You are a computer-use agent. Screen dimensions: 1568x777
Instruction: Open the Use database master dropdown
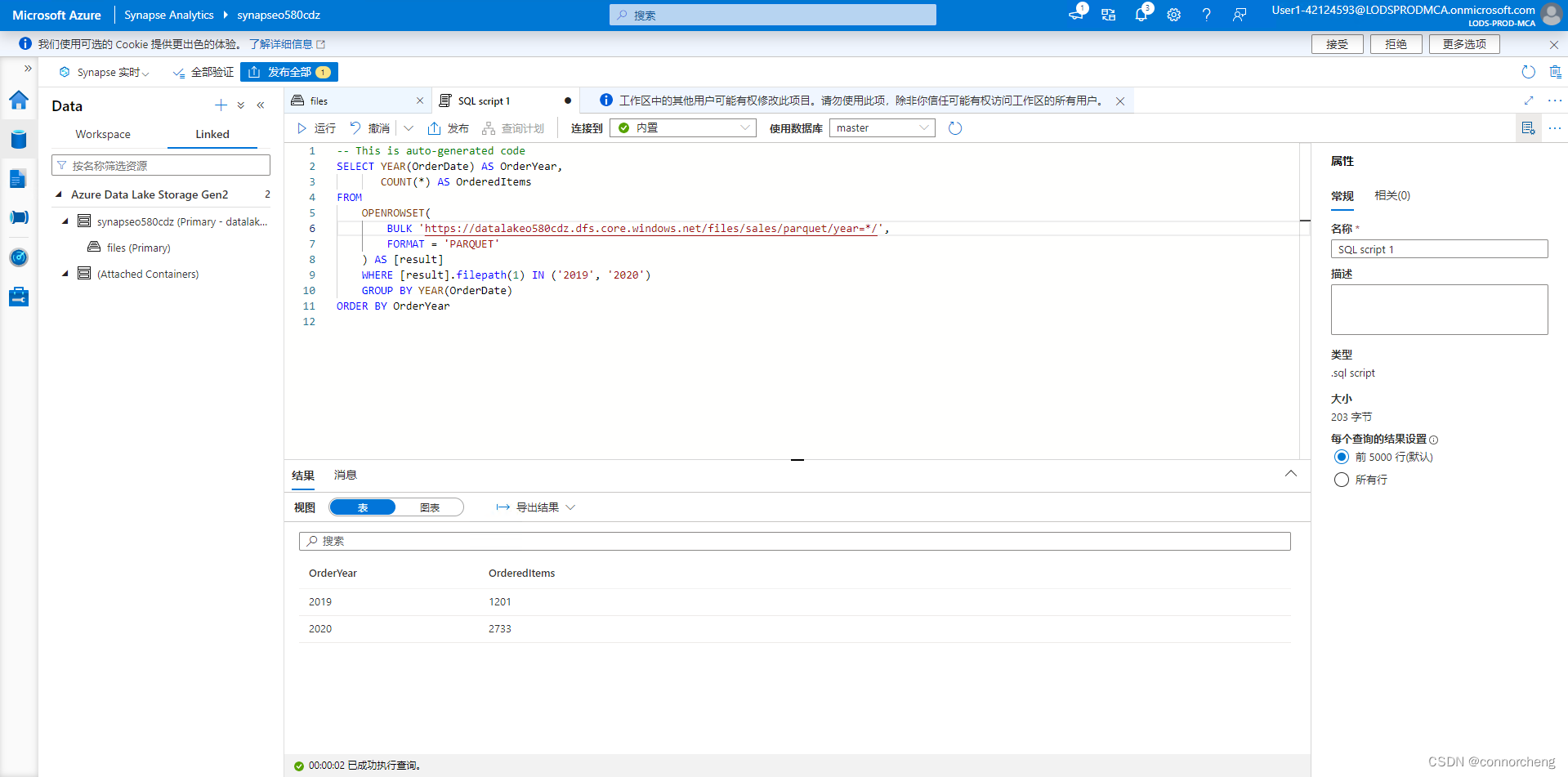[882, 127]
